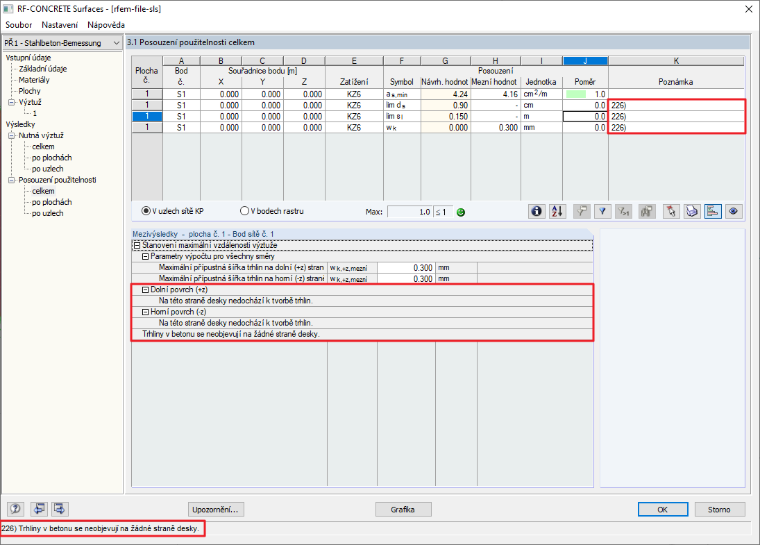Screen dimensions: 760x545
Task: Click the info icon in the results toolbar
Action: [x=536, y=211]
